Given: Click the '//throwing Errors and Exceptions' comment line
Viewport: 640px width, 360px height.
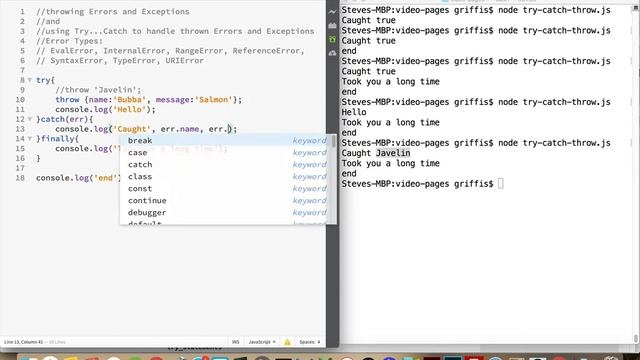Looking at the screenshot, I should [x=113, y=11].
